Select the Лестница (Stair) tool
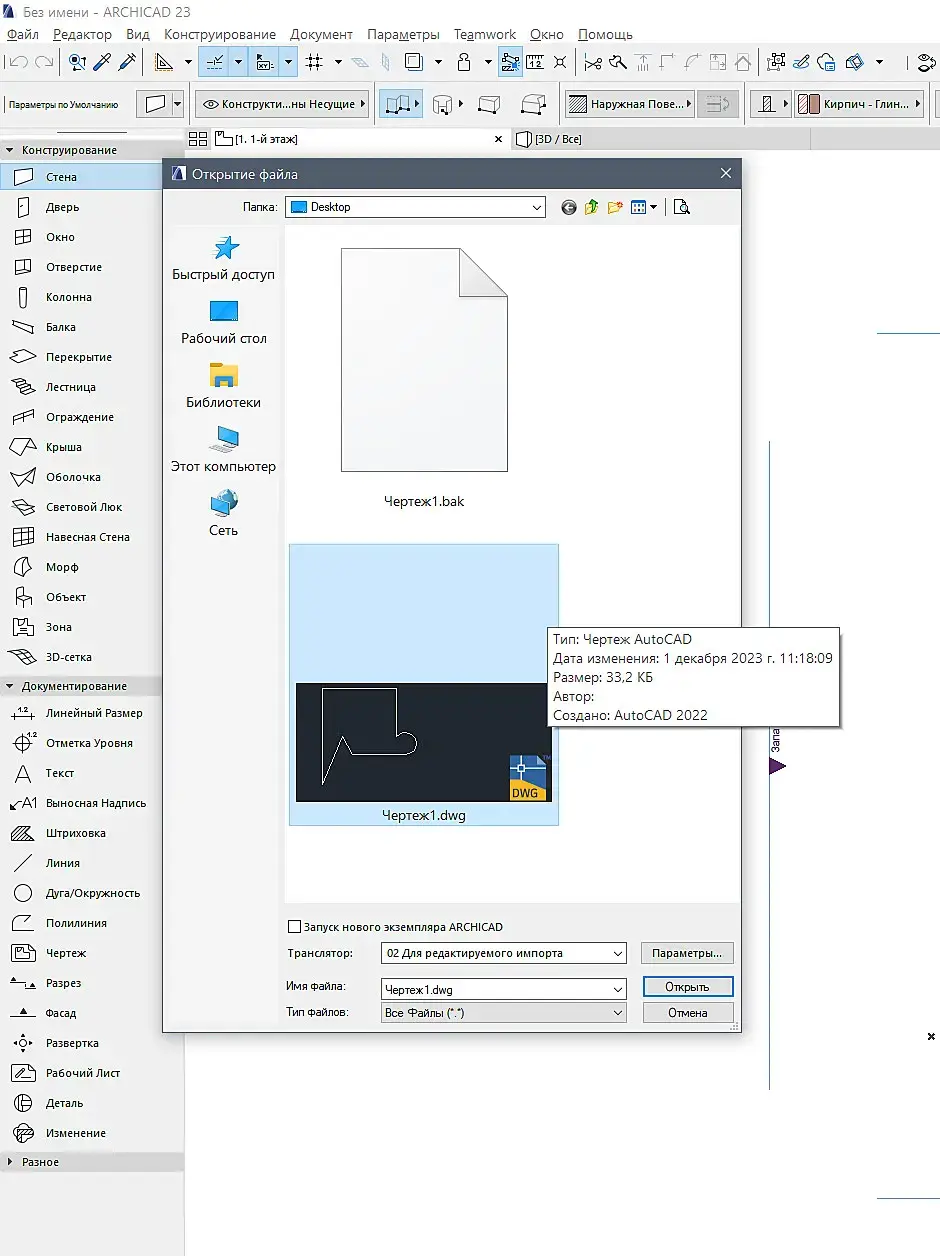Image resolution: width=940 pixels, height=1256 pixels. (x=70, y=387)
